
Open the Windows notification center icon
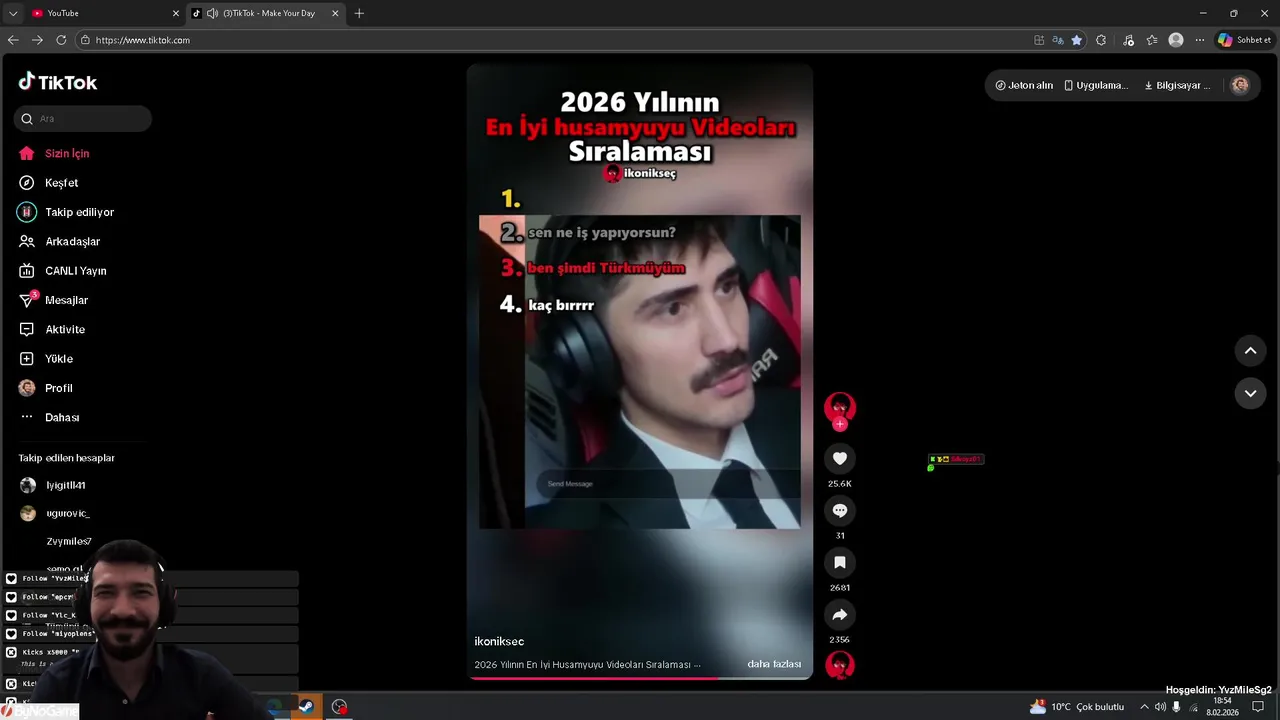pyautogui.click(x=1258, y=707)
